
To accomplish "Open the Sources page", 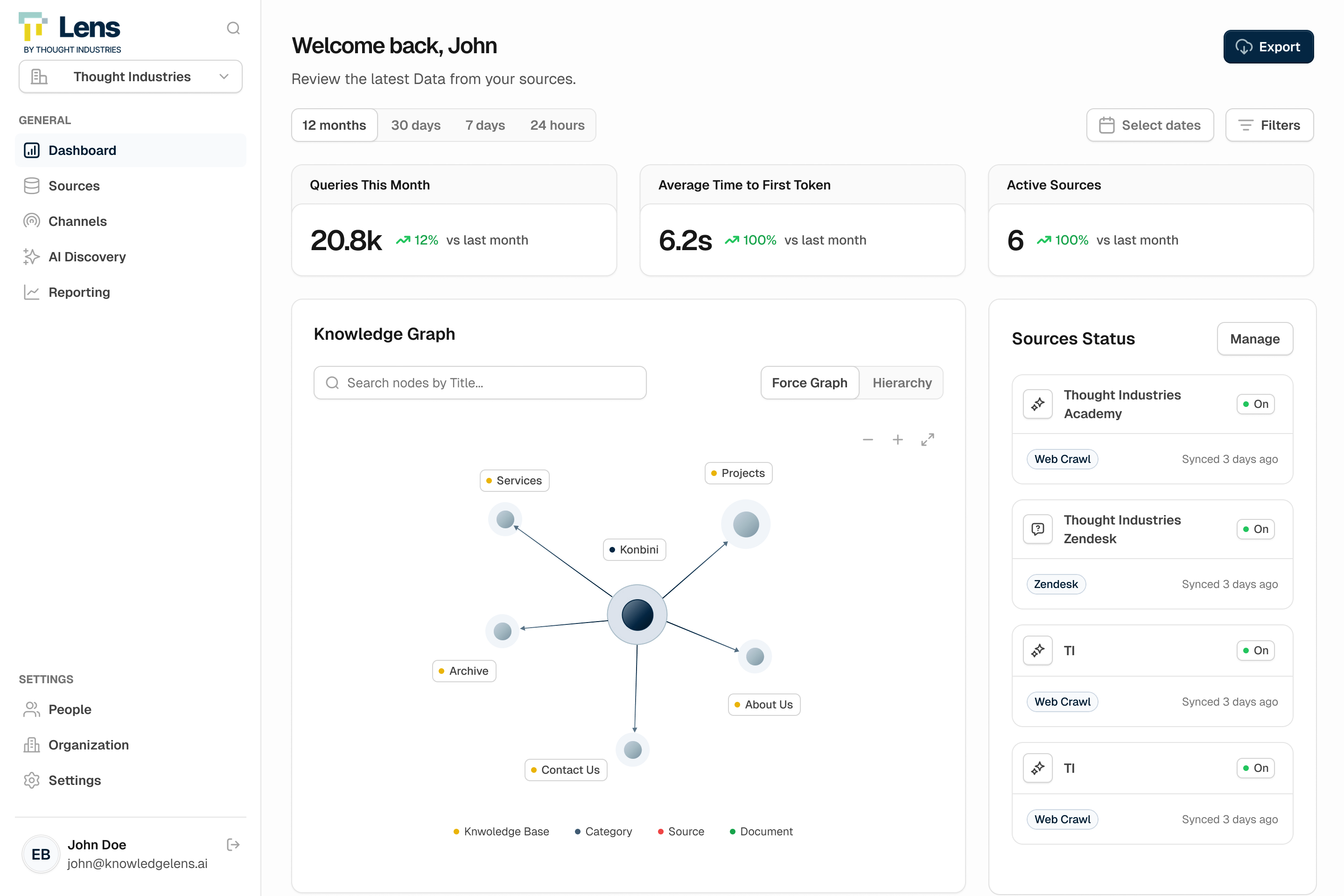I will (130, 186).
